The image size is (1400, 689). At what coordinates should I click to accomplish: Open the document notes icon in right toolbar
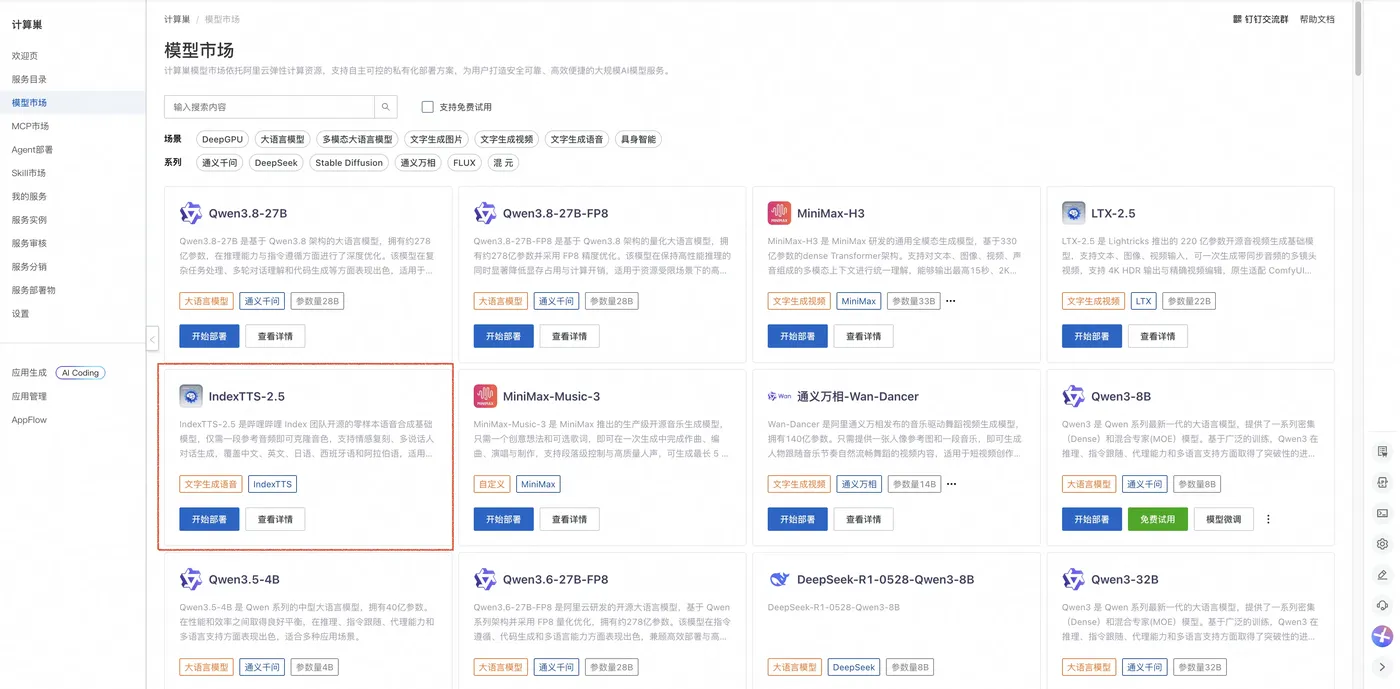click(1383, 452)
